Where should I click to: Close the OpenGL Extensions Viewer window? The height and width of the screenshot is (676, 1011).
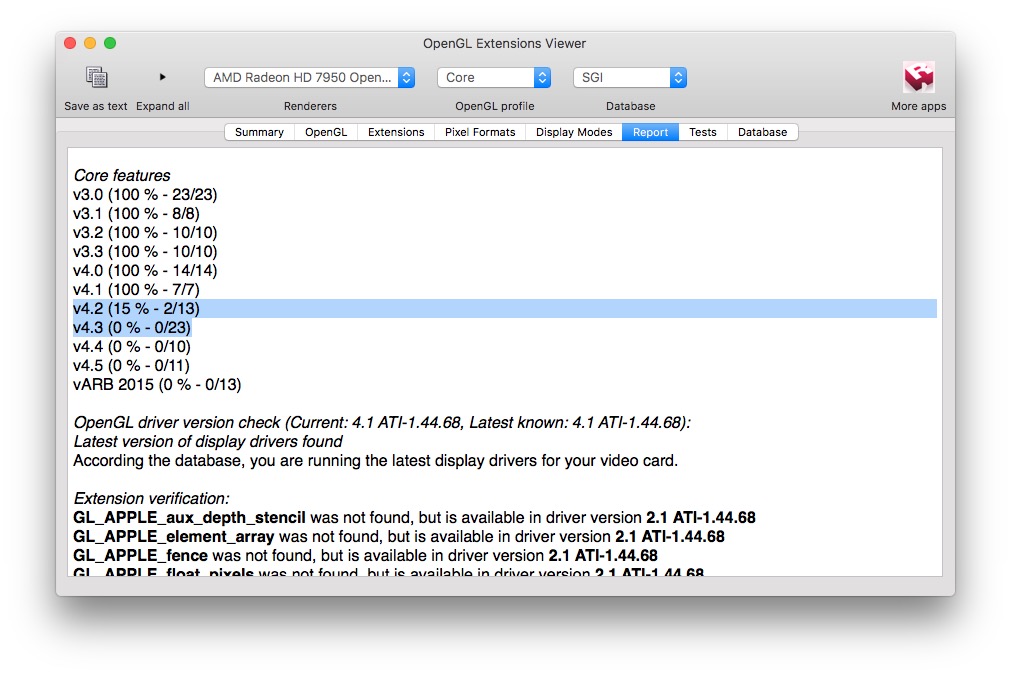pyautogui.click(x=70, y=43)
